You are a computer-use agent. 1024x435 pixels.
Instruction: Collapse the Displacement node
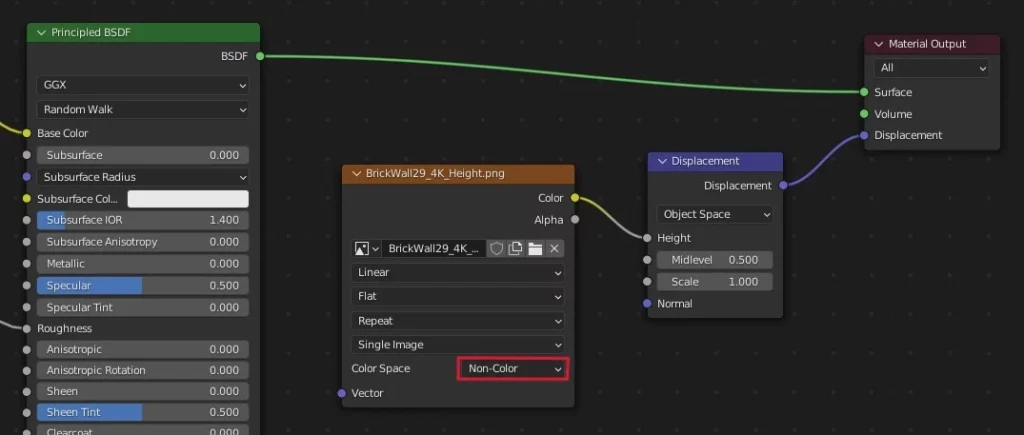[662, 161]
